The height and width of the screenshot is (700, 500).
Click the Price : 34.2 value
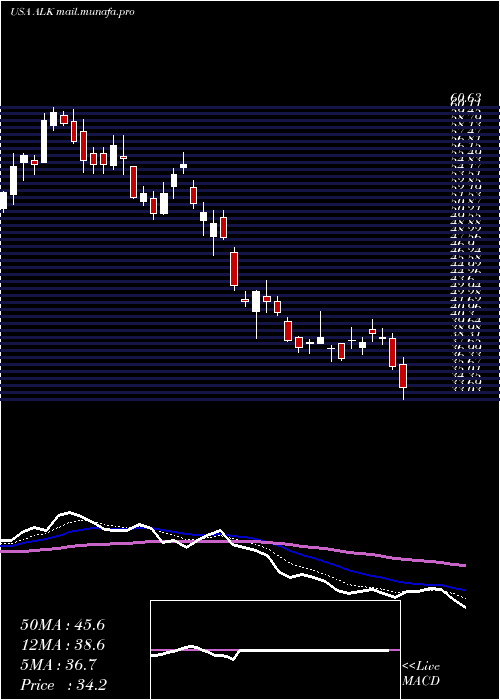coord(63,684)
